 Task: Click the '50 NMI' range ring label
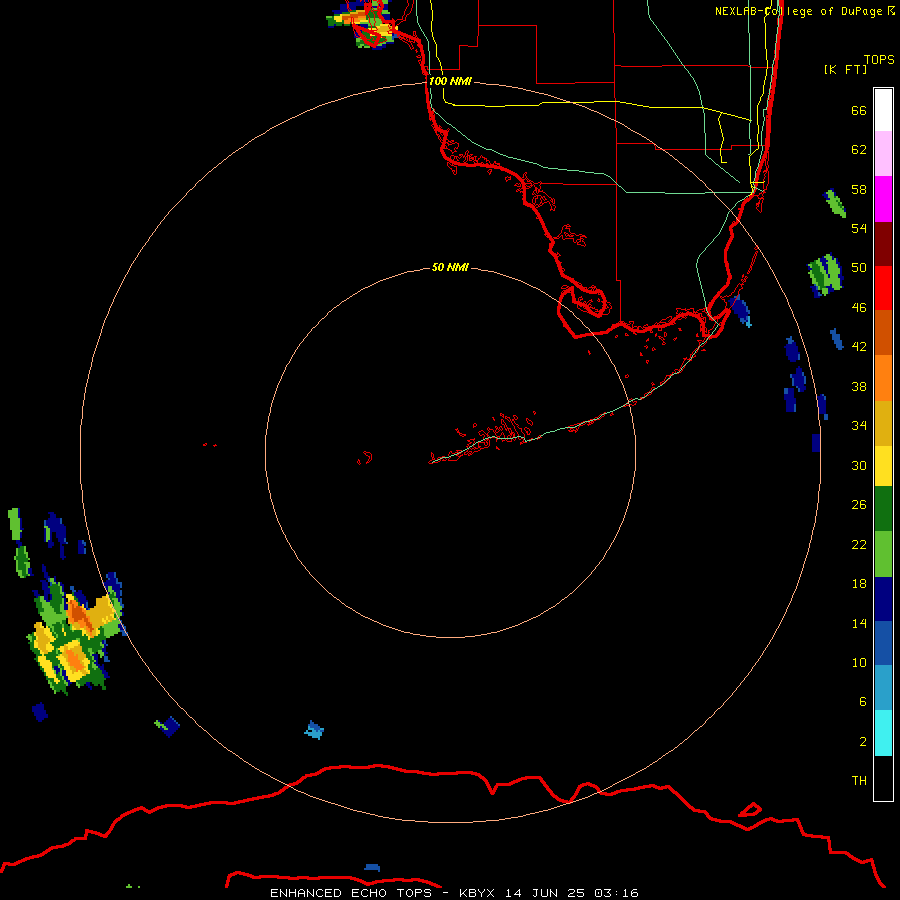coord(450,267)
